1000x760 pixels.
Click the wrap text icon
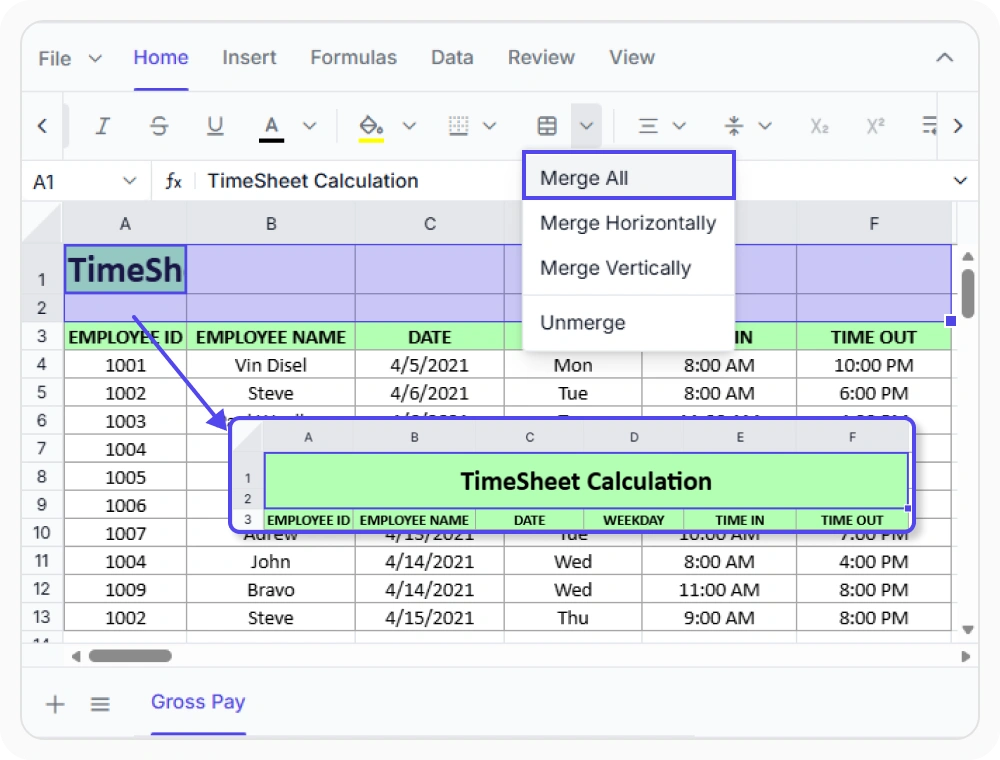point(930,126)
